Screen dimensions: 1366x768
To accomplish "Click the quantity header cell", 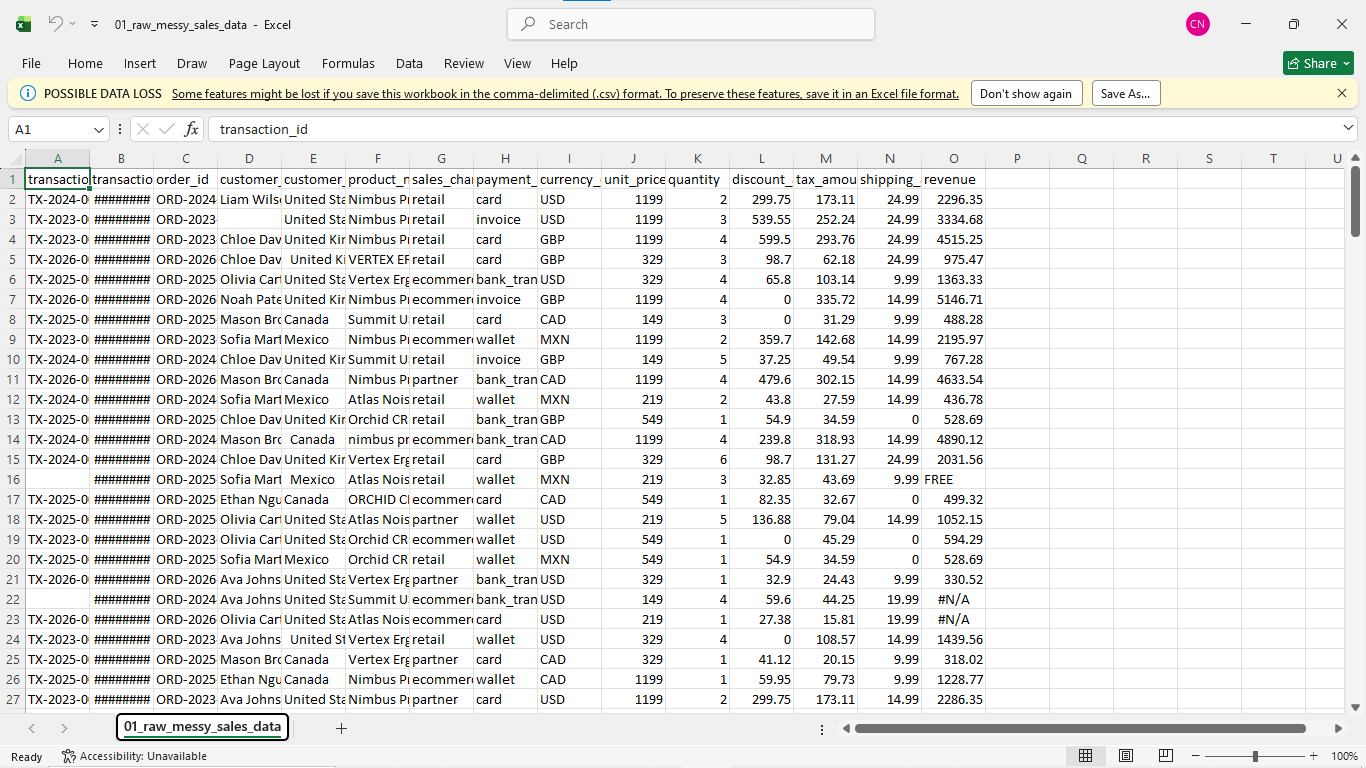I will coord(698,179).
